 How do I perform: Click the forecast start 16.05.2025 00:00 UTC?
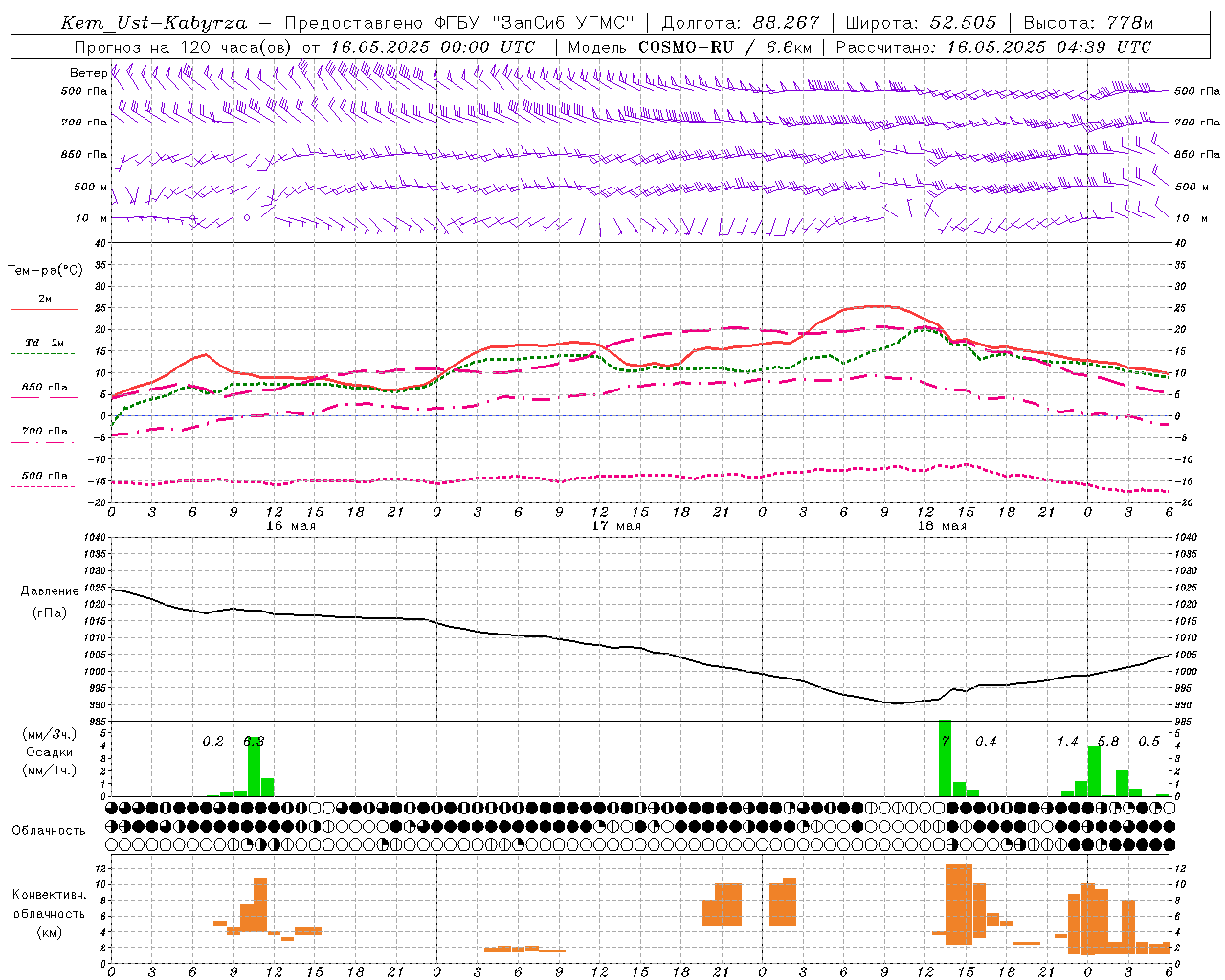(x=434, y=47)
